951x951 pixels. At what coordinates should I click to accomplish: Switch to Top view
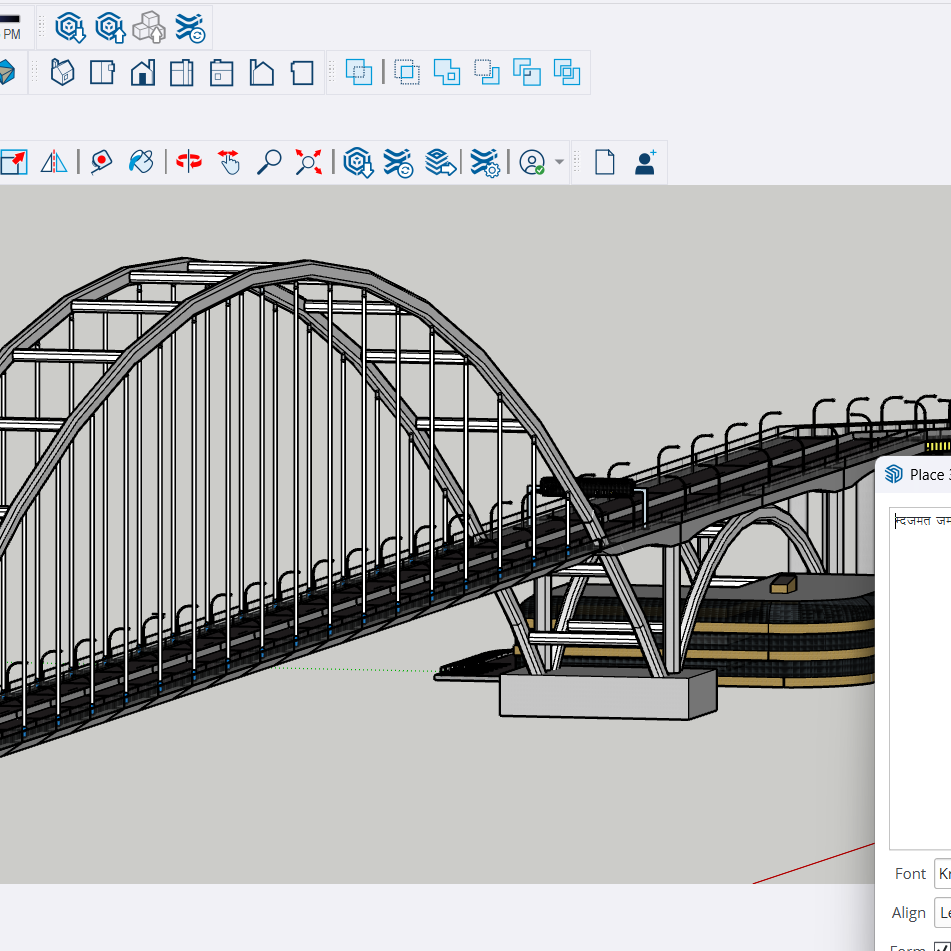pyautogui.click(x=102, y=73)
